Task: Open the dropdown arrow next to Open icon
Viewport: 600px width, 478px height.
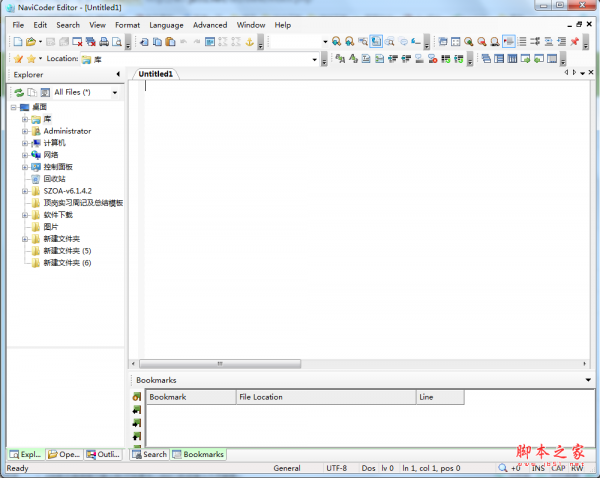Action: pos(40,42)
